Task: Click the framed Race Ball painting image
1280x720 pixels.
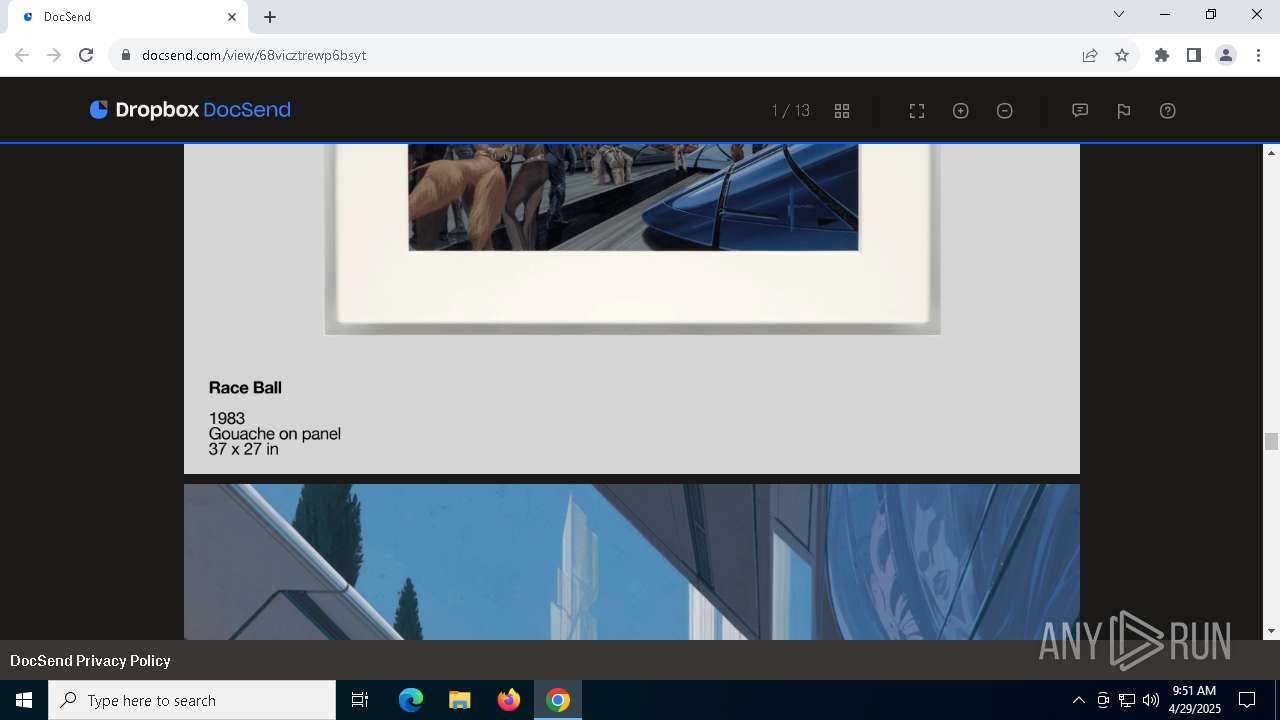Action: (x=633, y=238)
